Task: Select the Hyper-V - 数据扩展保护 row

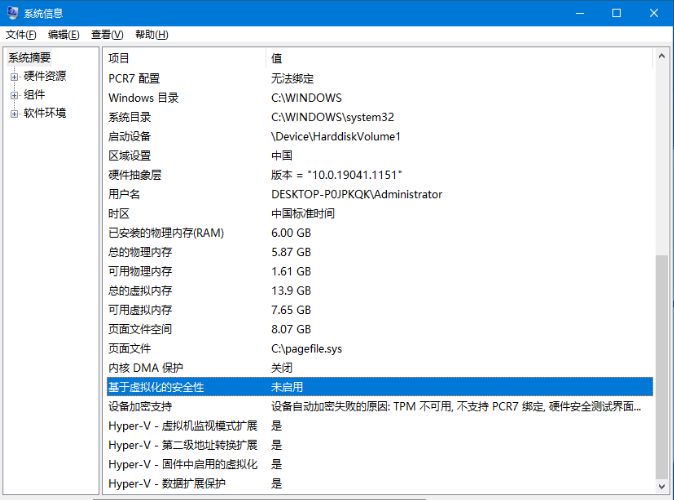Action: 380,484
